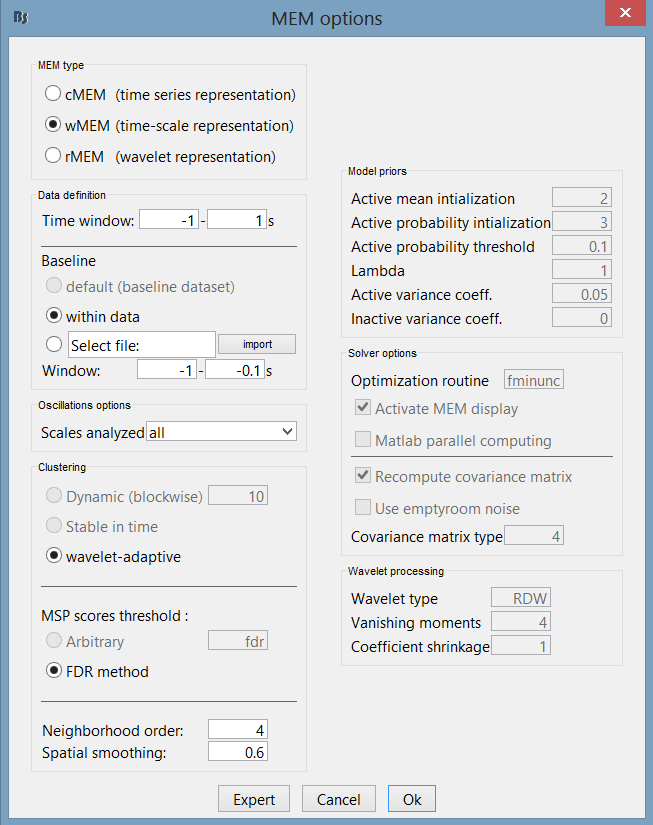Open the Scales analyzed dropdown
Screen dimensions: 653x825
pyautogui.click(x=222, y=432)
